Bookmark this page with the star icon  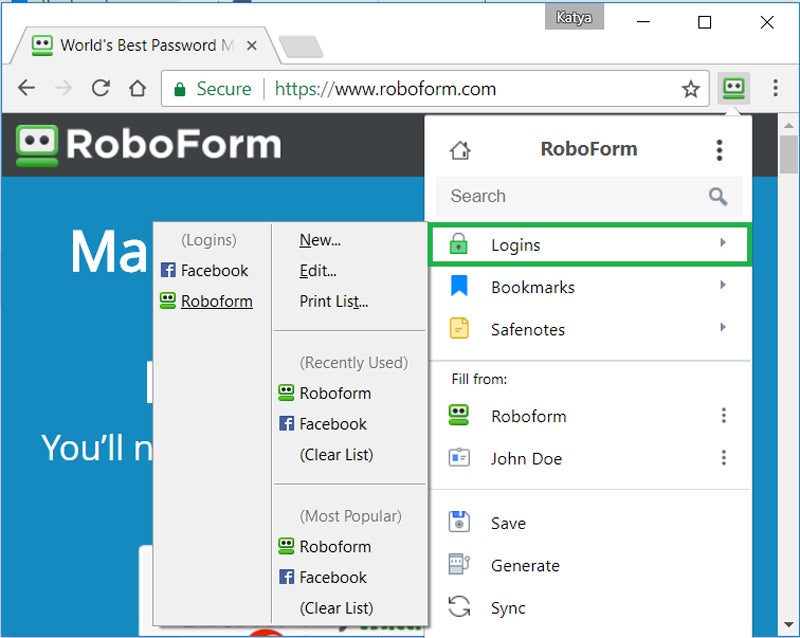click(691, 89)
